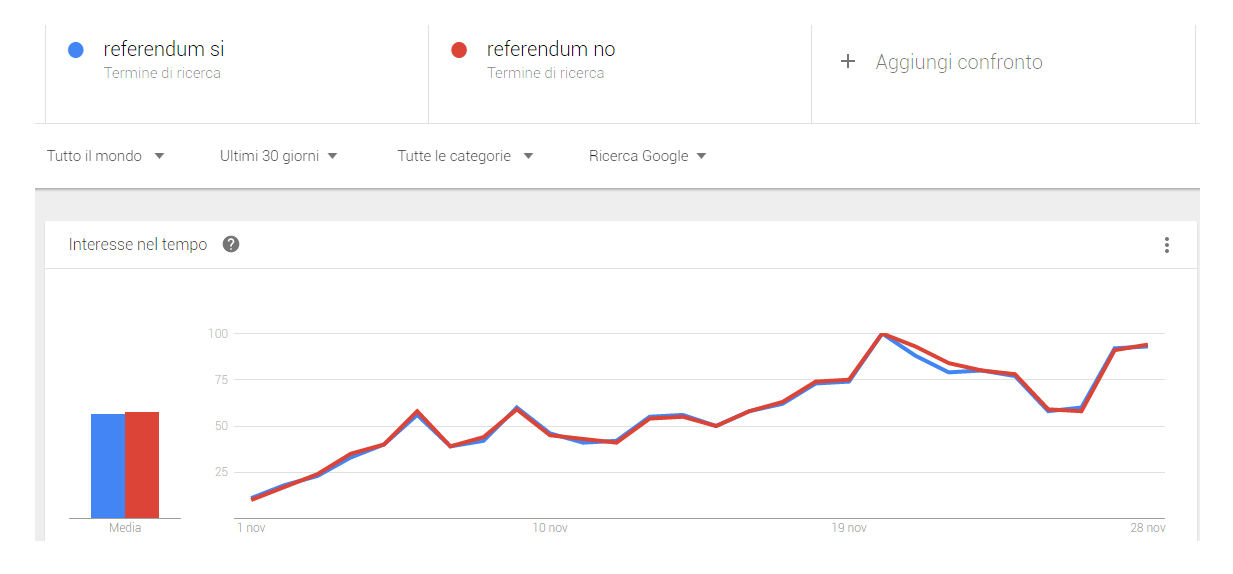Click the red dot beside referendum no
1233x574 pixels.
(x=459, y=50)
